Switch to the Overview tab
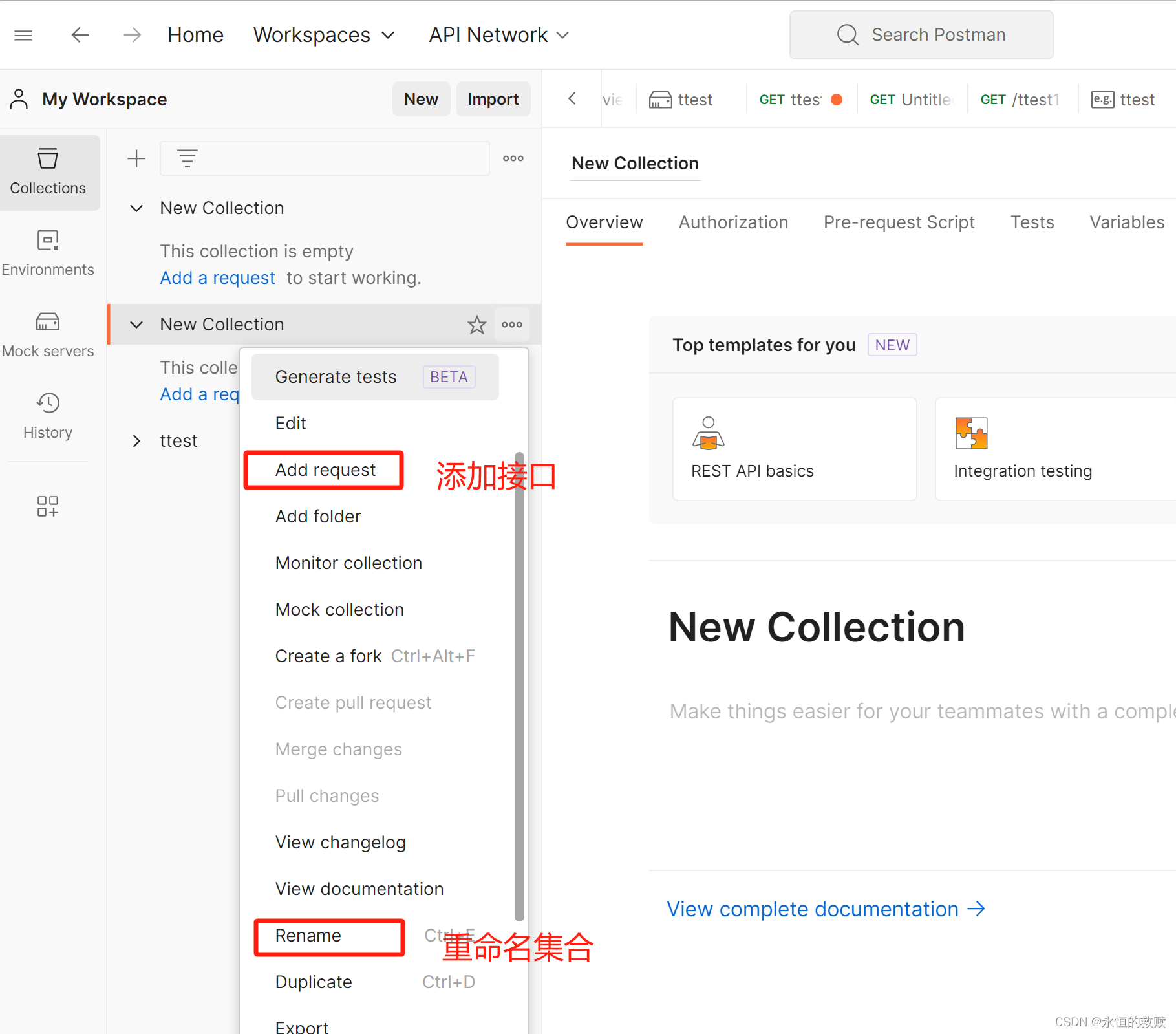This screenshot has width=1176, height=1034. 604,222
